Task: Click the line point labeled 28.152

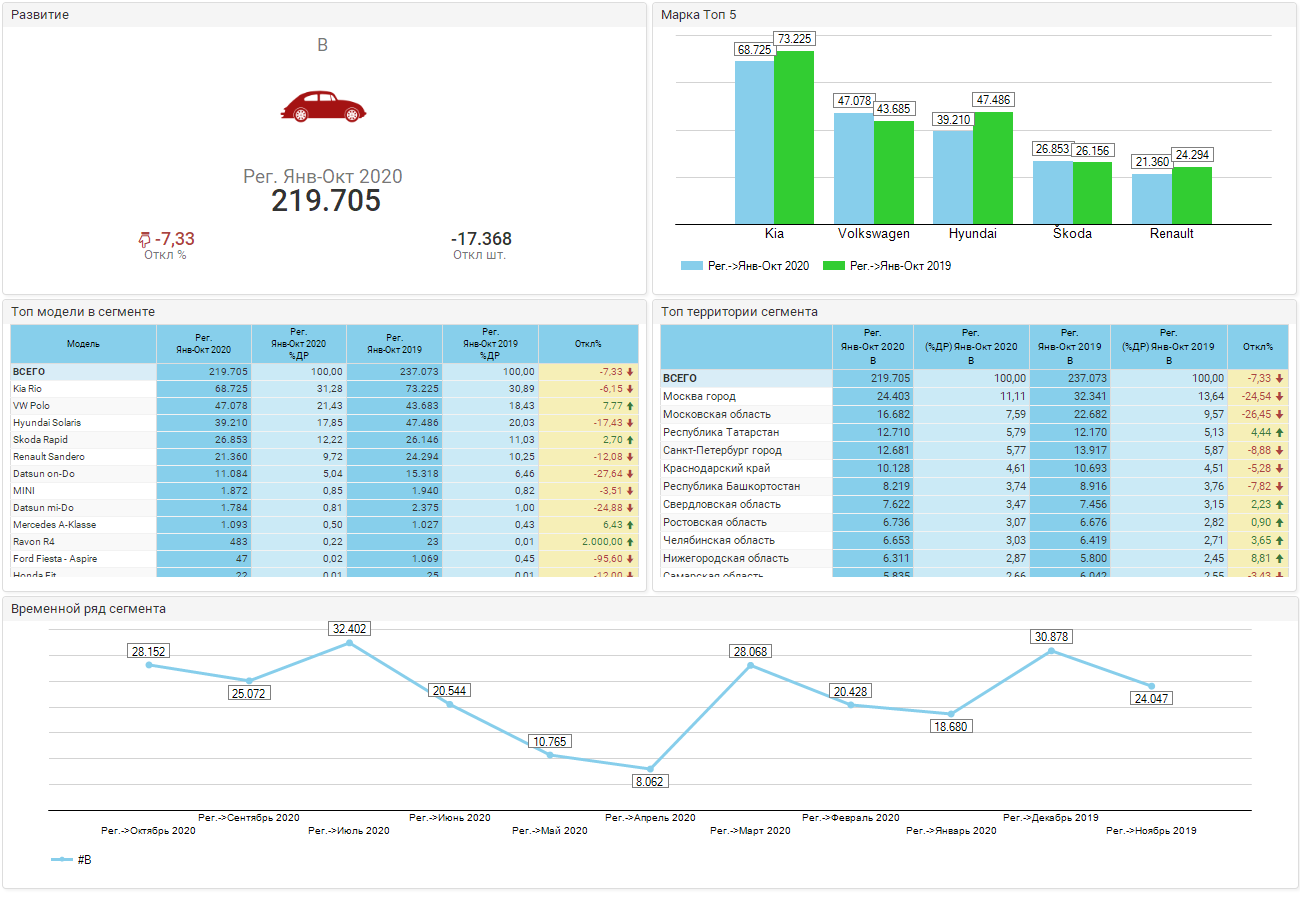Action: point(148,665)
